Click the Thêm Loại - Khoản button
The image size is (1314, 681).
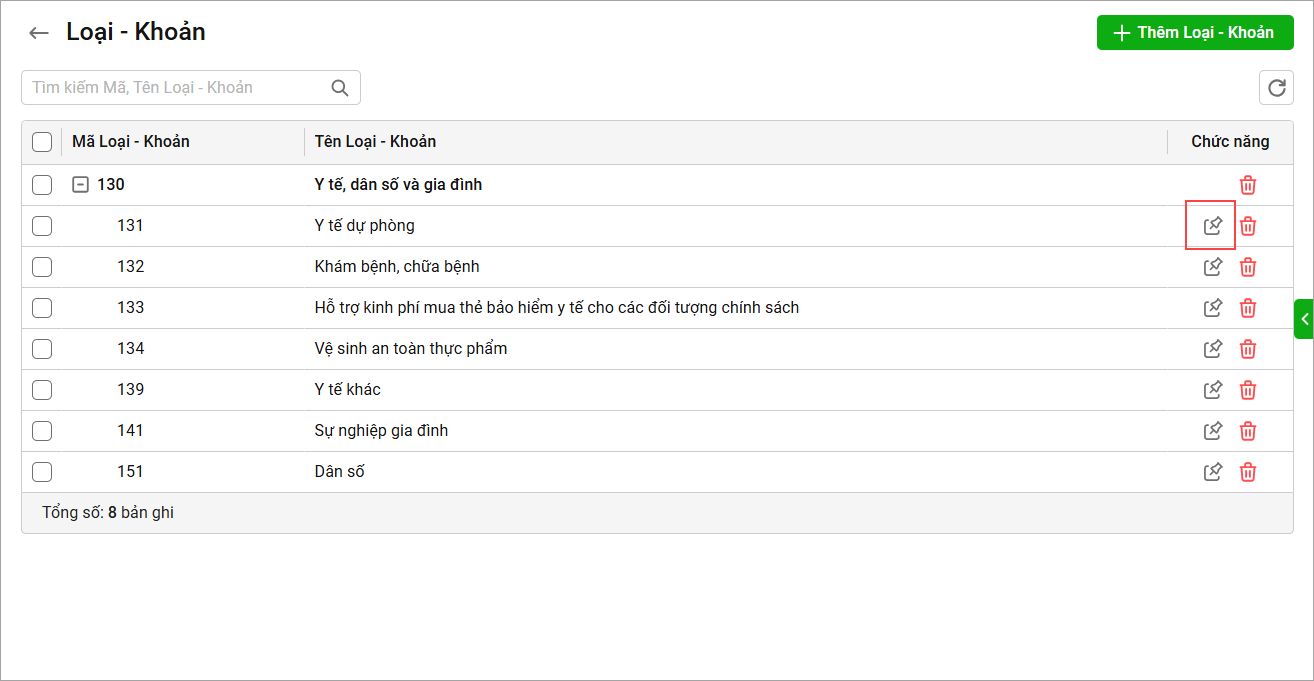1195,33
